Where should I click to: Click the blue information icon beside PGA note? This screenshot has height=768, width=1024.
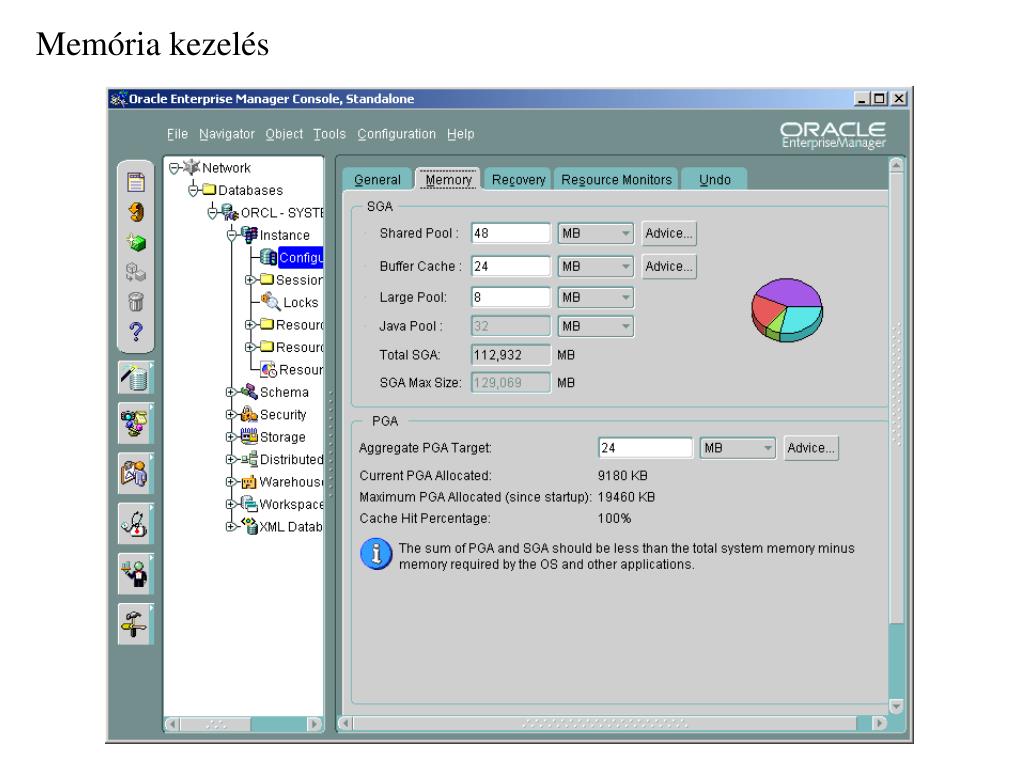[x=376, y=554]
